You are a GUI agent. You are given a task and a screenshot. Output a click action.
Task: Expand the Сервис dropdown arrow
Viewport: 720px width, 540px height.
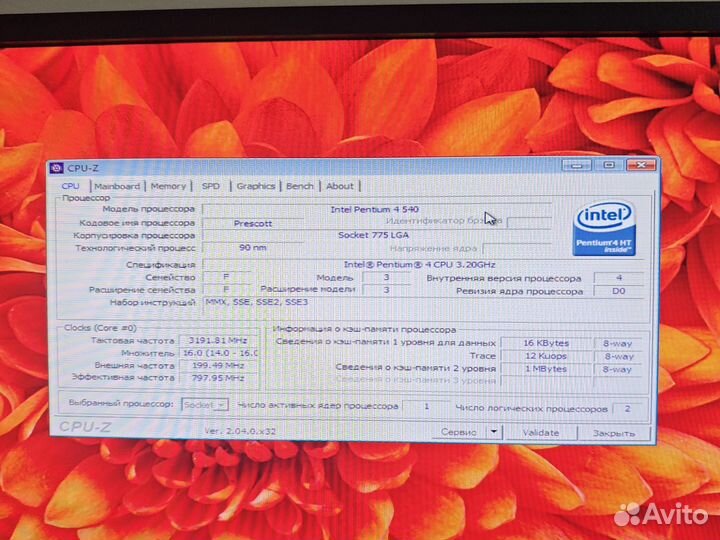point(494,432)
